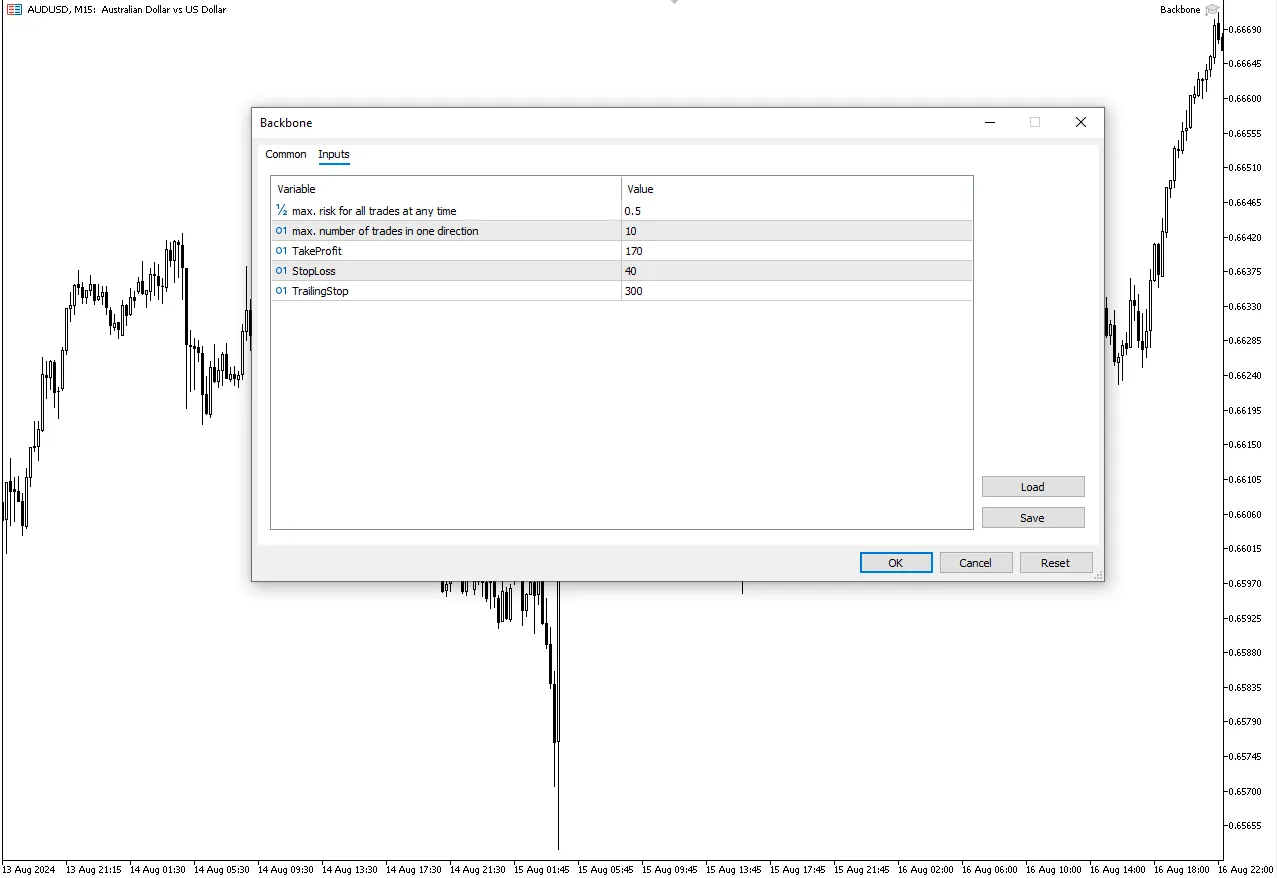Switch to the Common tab
The width and height of the screenshot is (1277, 878).
(286, 154)
